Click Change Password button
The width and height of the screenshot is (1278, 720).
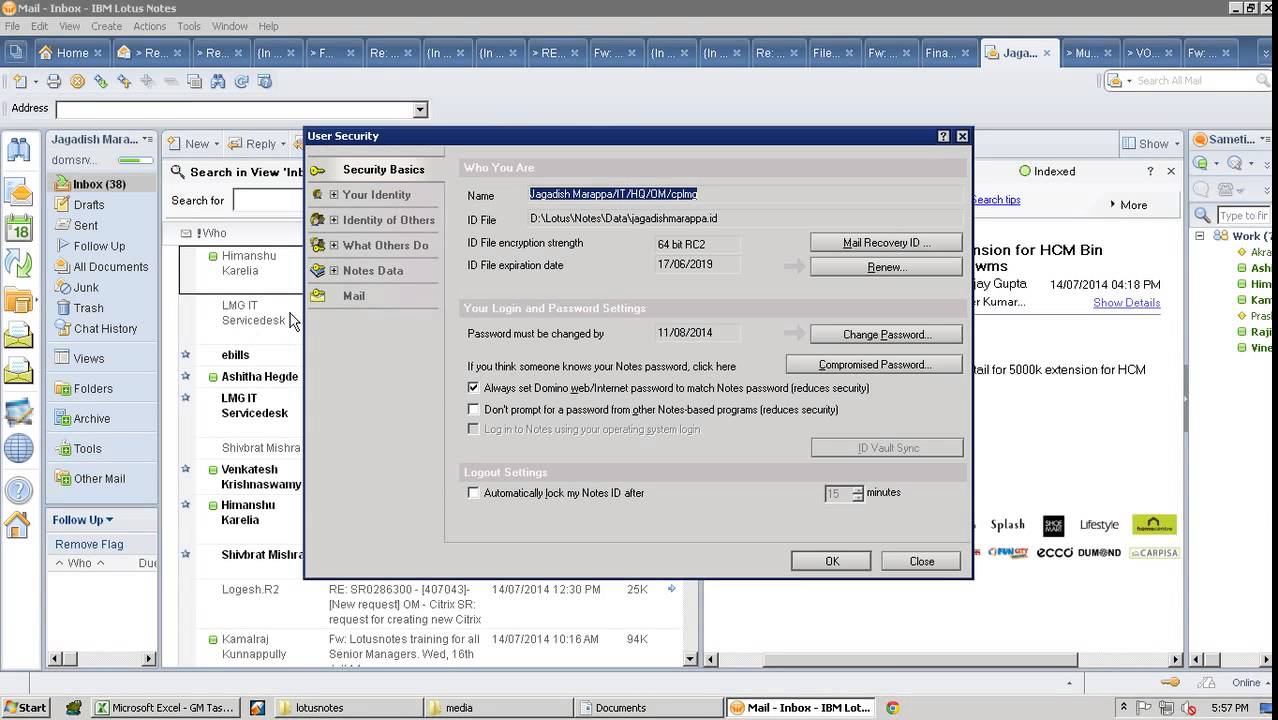tap(886, 334)
